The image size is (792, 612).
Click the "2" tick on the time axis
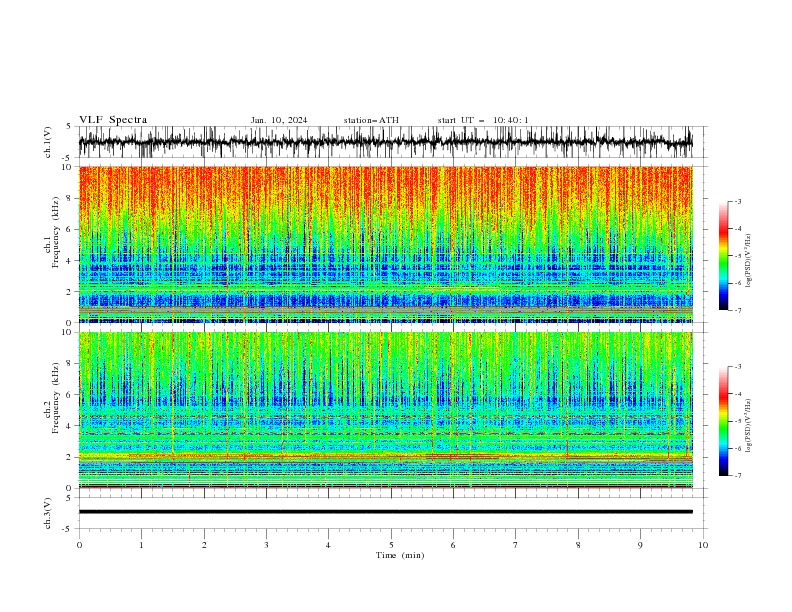coord(204,545)
